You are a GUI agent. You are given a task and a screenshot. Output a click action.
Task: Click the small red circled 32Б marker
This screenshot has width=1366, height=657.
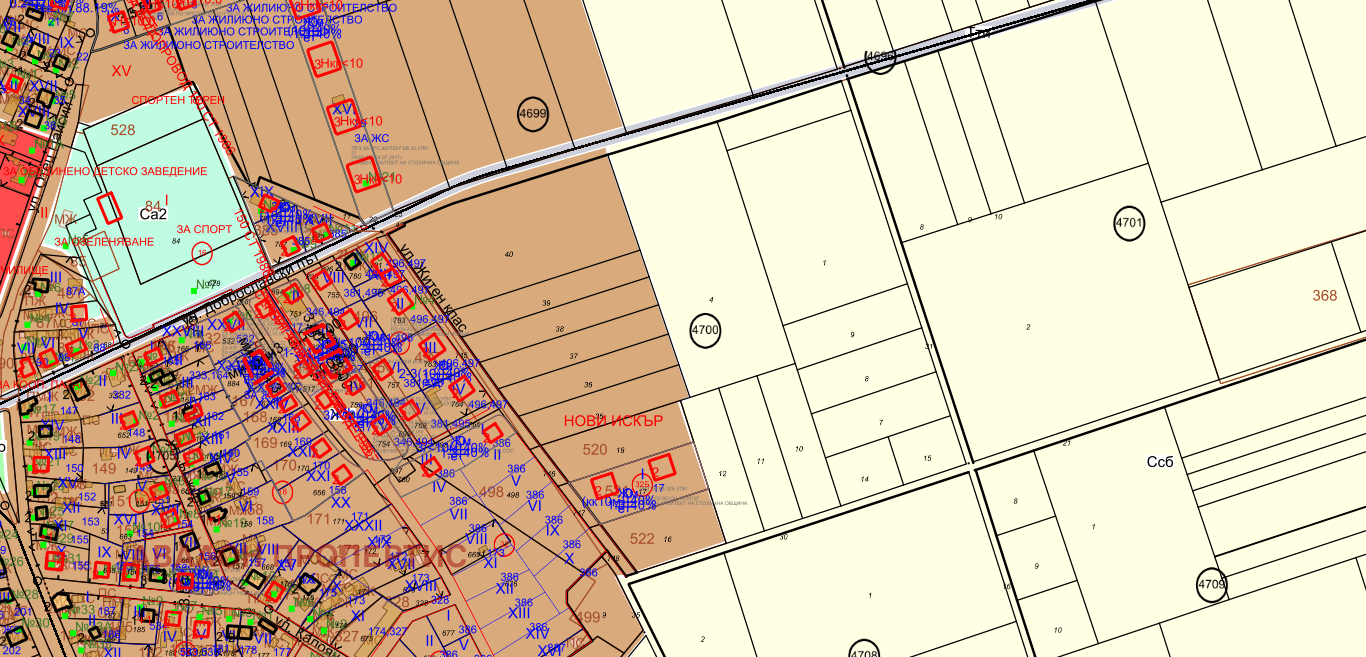click(642, 485)
